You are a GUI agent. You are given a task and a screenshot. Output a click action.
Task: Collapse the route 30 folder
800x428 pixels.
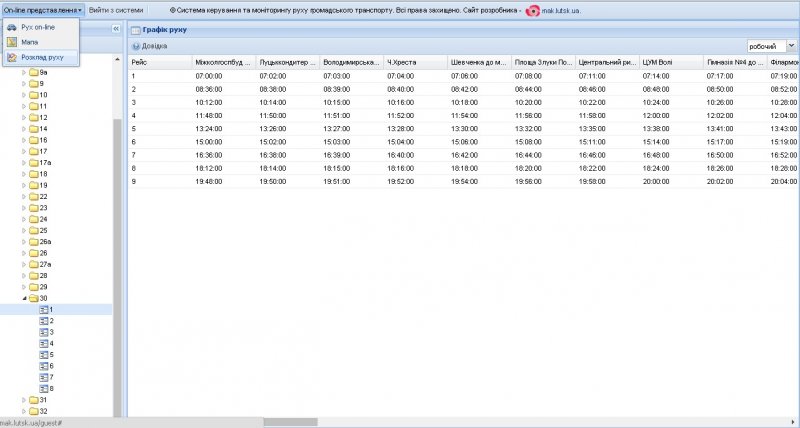[x=24, y=298]
